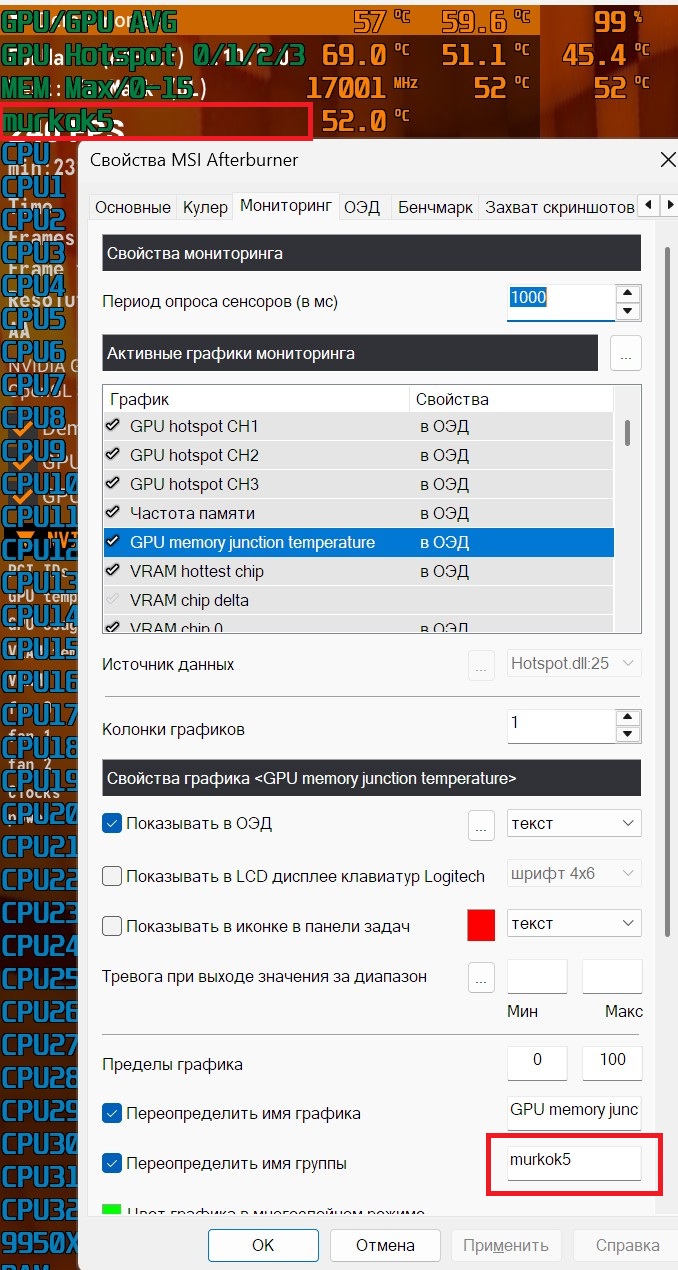Enable Показывать в иконке в панели задач

click(112, 926)
